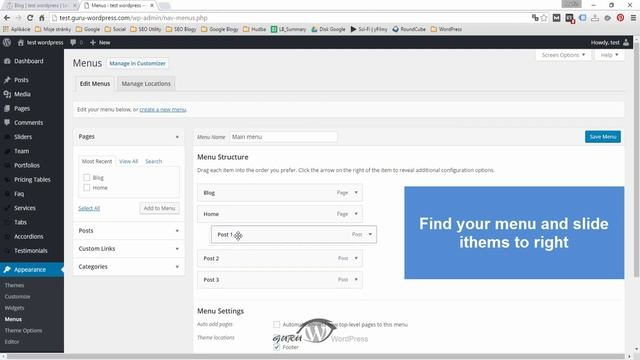Open Testimonials in admin sidebar
The width and height of the screenshot is (640, 360).
pos(31,251)
